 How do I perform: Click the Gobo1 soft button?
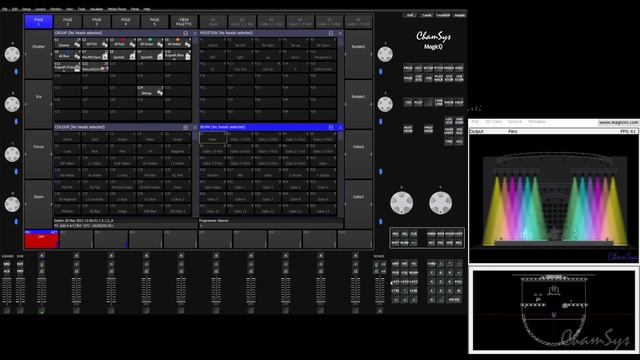click(x=358, y=204)
